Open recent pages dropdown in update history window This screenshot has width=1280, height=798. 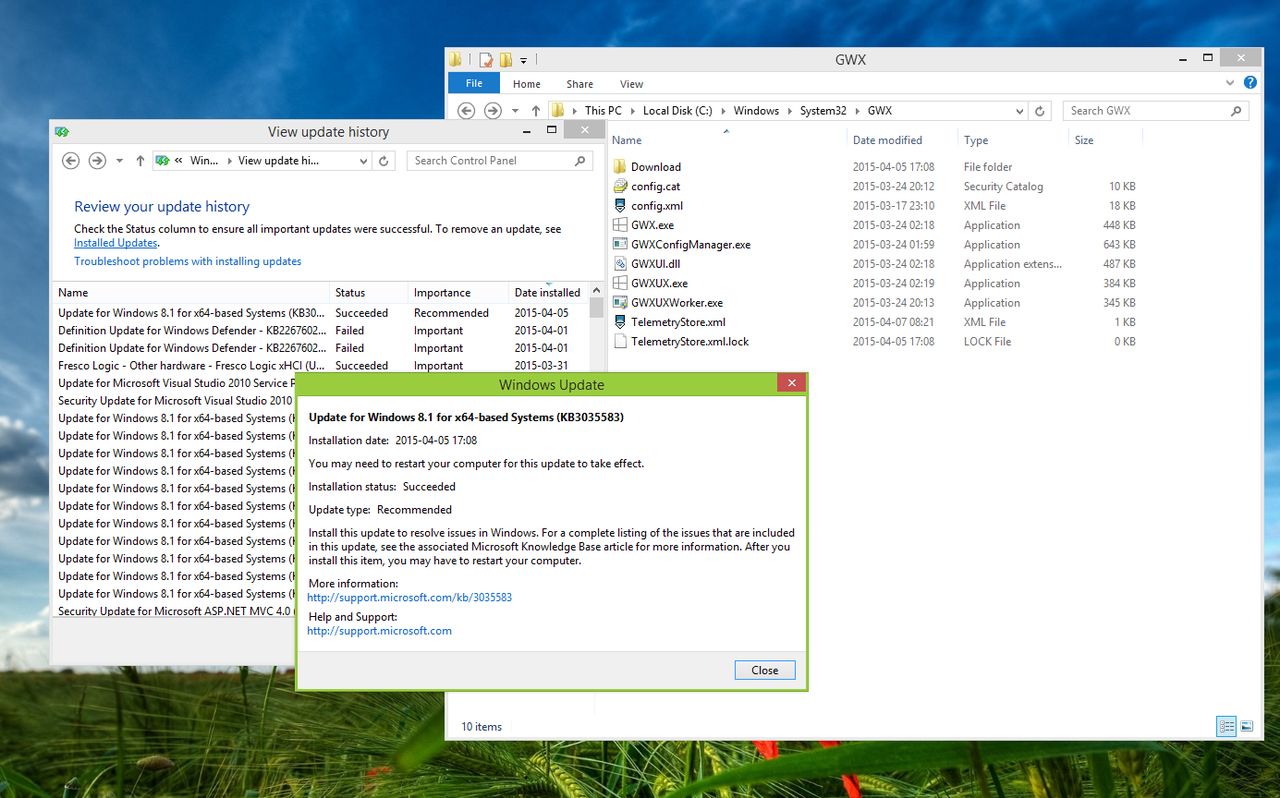[119, 161]
